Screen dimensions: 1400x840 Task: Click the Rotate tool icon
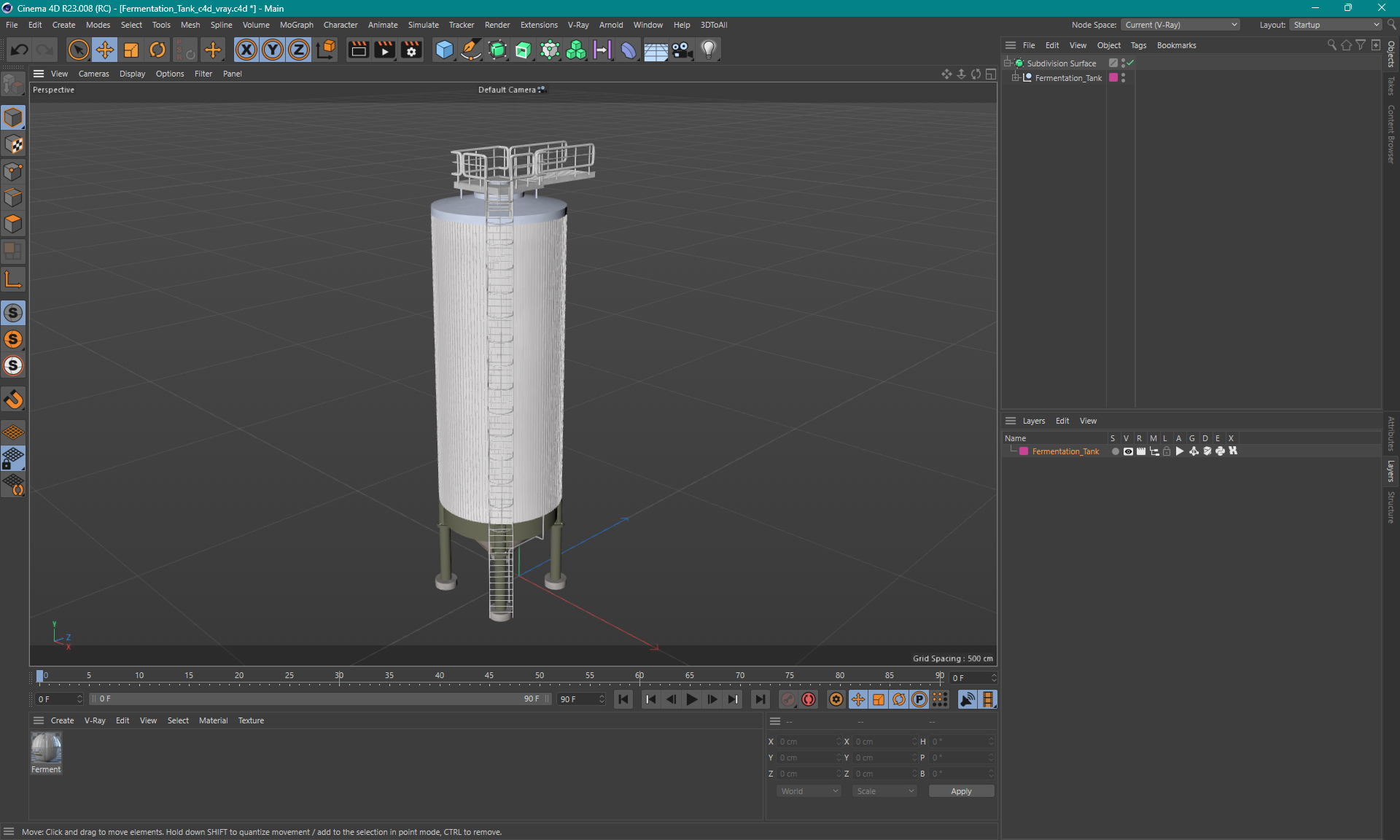pos(157,49)
